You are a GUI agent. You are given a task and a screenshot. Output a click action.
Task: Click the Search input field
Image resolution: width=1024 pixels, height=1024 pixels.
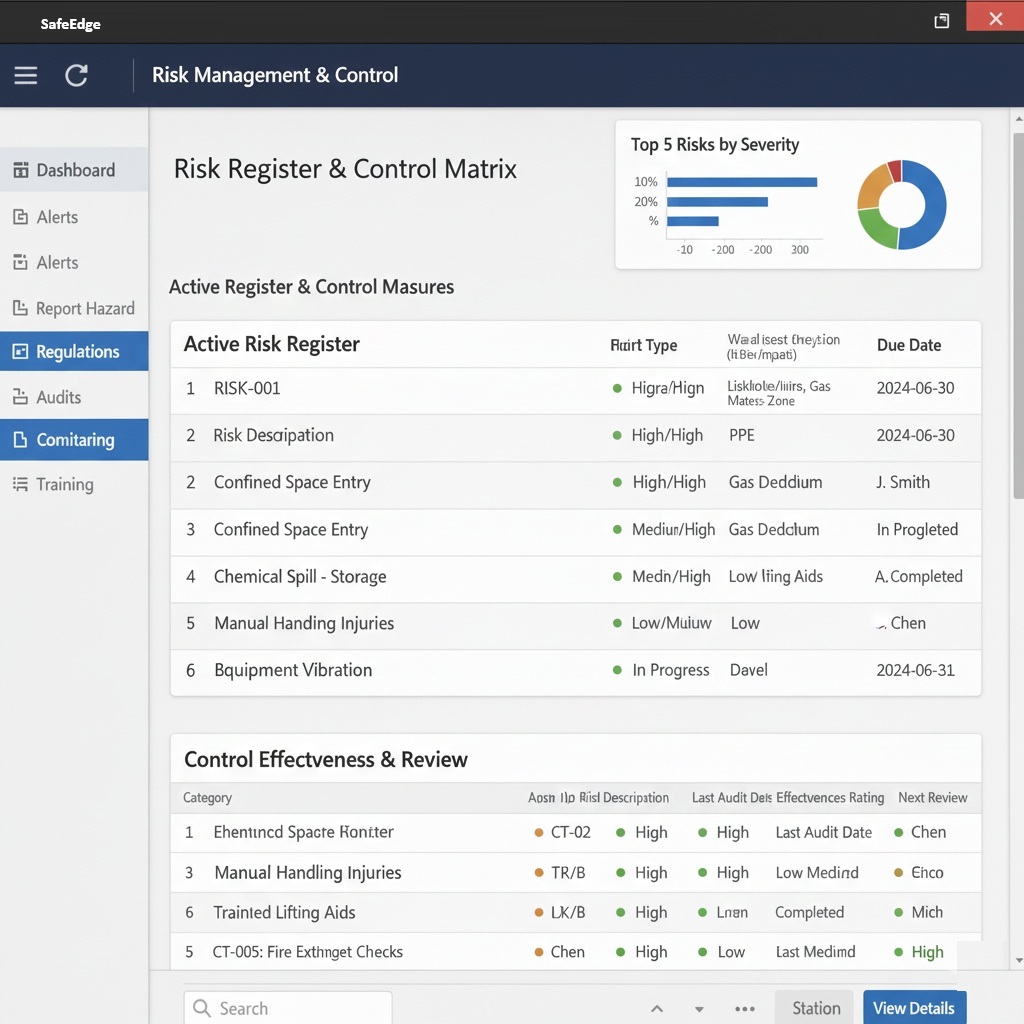click(x=300, y=1008)
